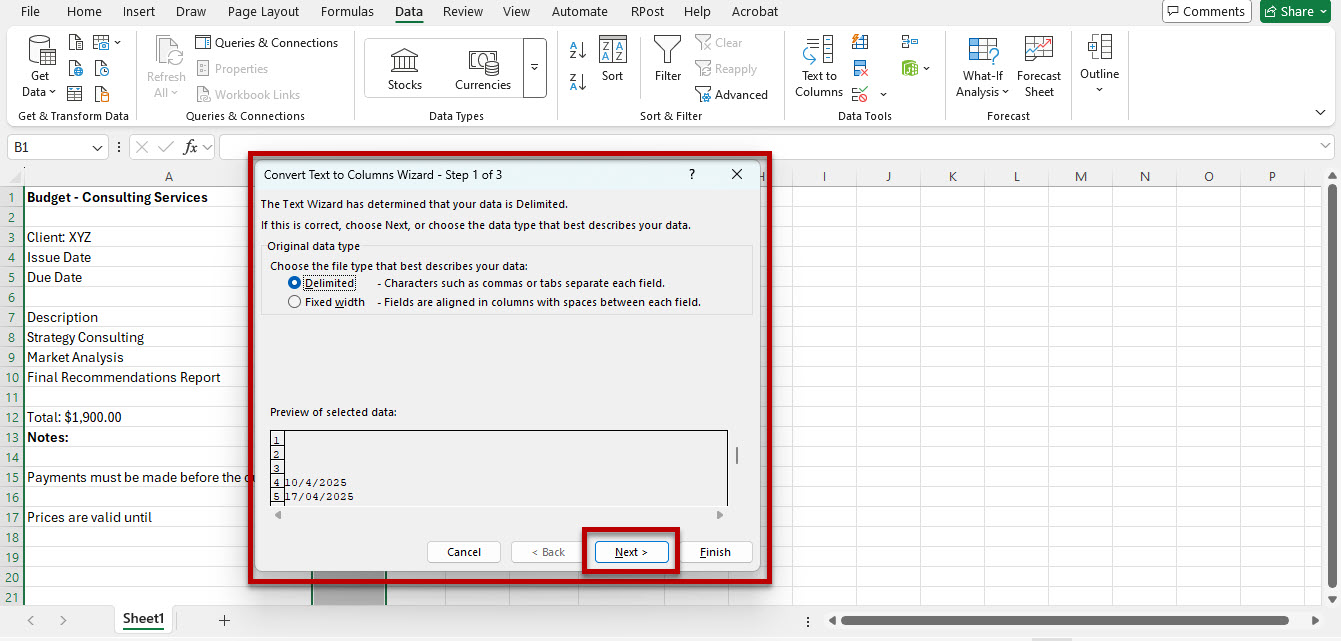Screen dimensions: 1341x641
Task: Open the custom Sort dialog
Action: [612, 60]
